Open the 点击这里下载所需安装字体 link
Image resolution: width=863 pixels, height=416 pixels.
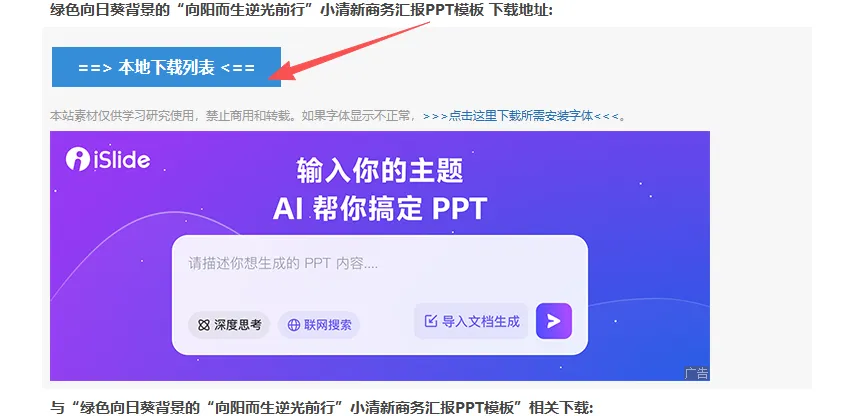click(x=521, y=116)
